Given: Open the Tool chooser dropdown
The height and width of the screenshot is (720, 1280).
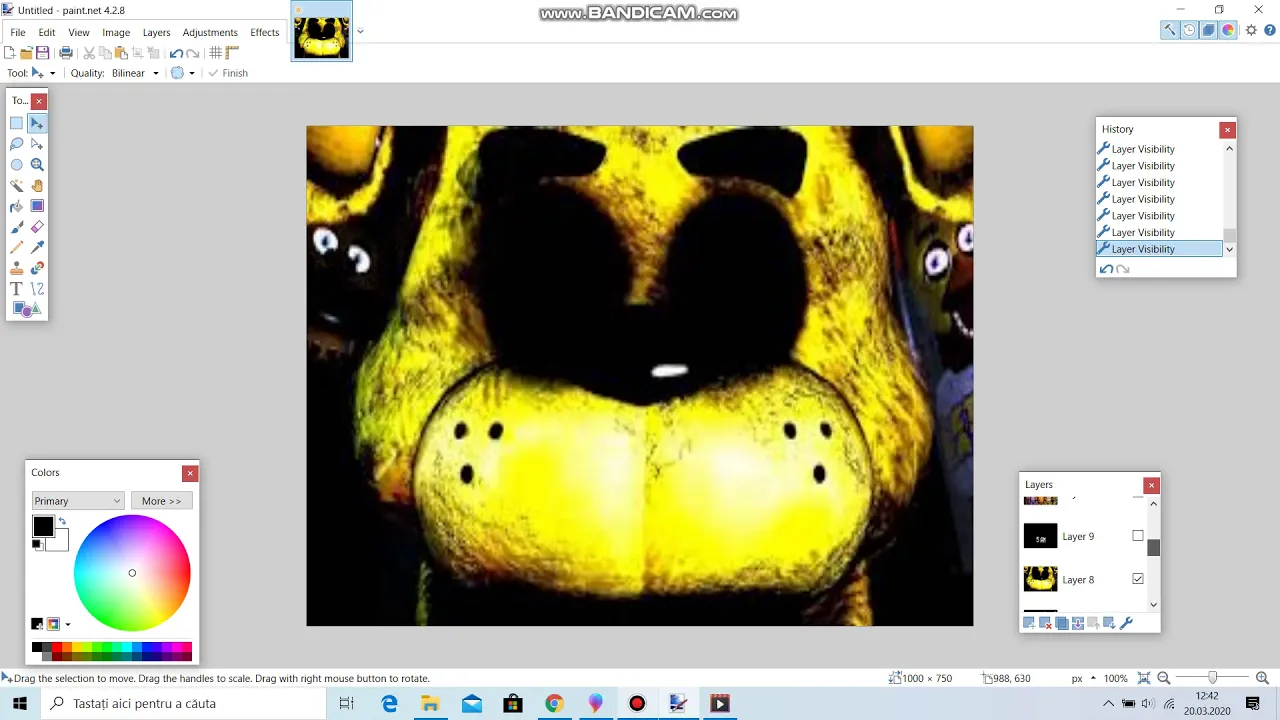Looking at the screenshot, I should 43,73.
